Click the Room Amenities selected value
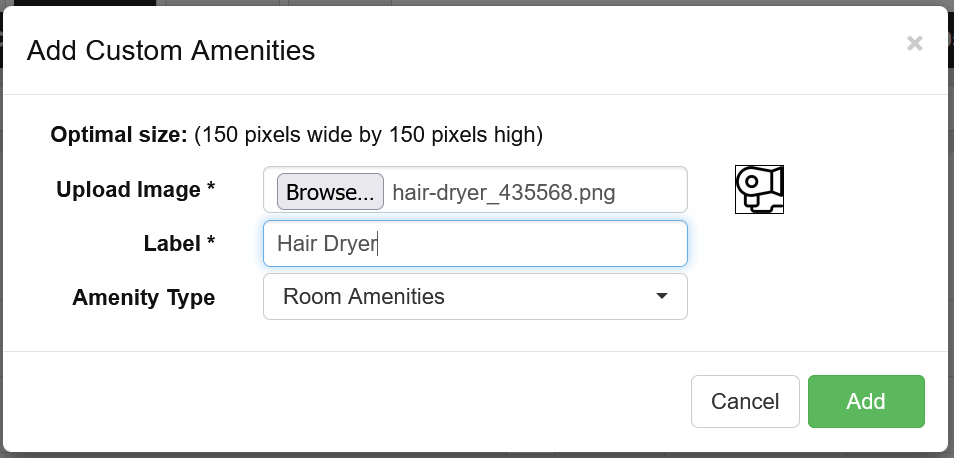Screen dimensions: 954x458 [x=364, y=296]
